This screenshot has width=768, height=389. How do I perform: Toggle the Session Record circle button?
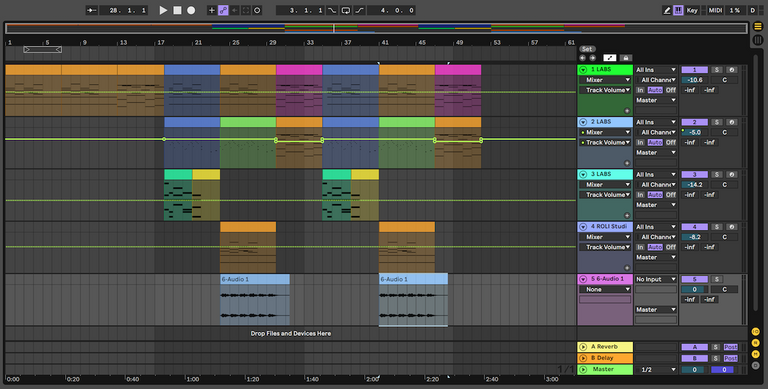[x=257, y=10]
